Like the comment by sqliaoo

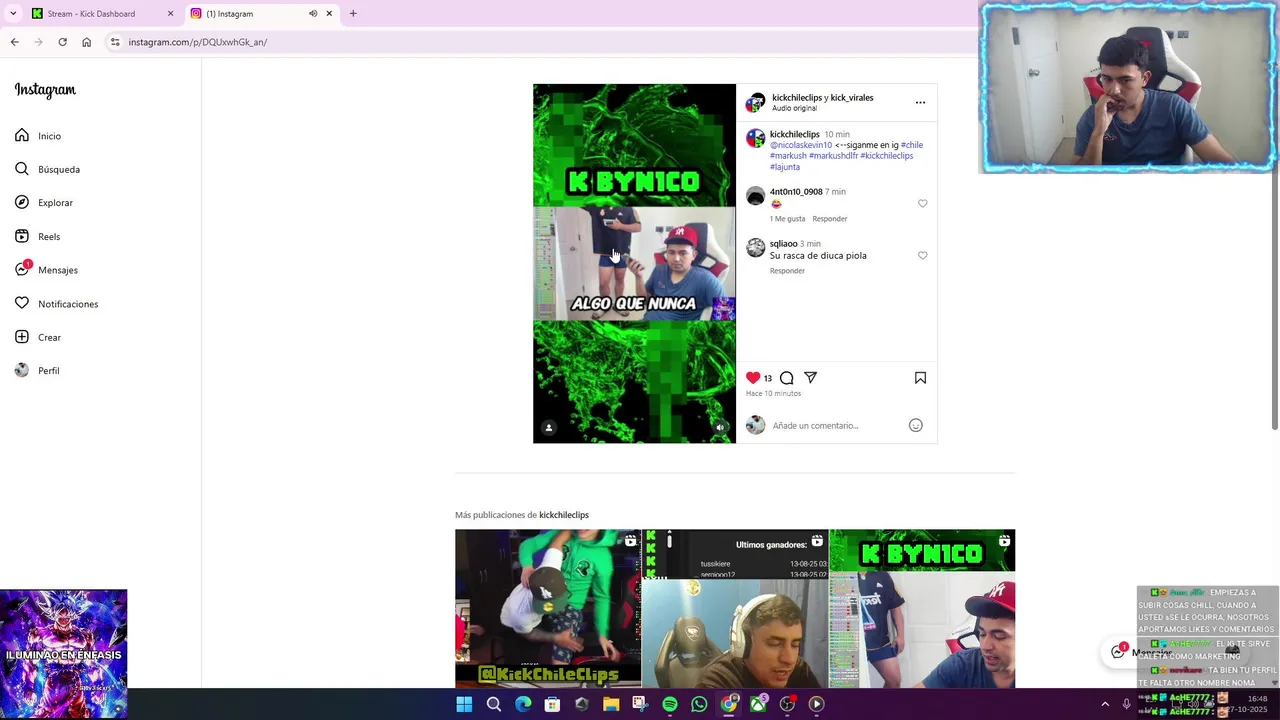pyautogui.click(x=922, y=255)
